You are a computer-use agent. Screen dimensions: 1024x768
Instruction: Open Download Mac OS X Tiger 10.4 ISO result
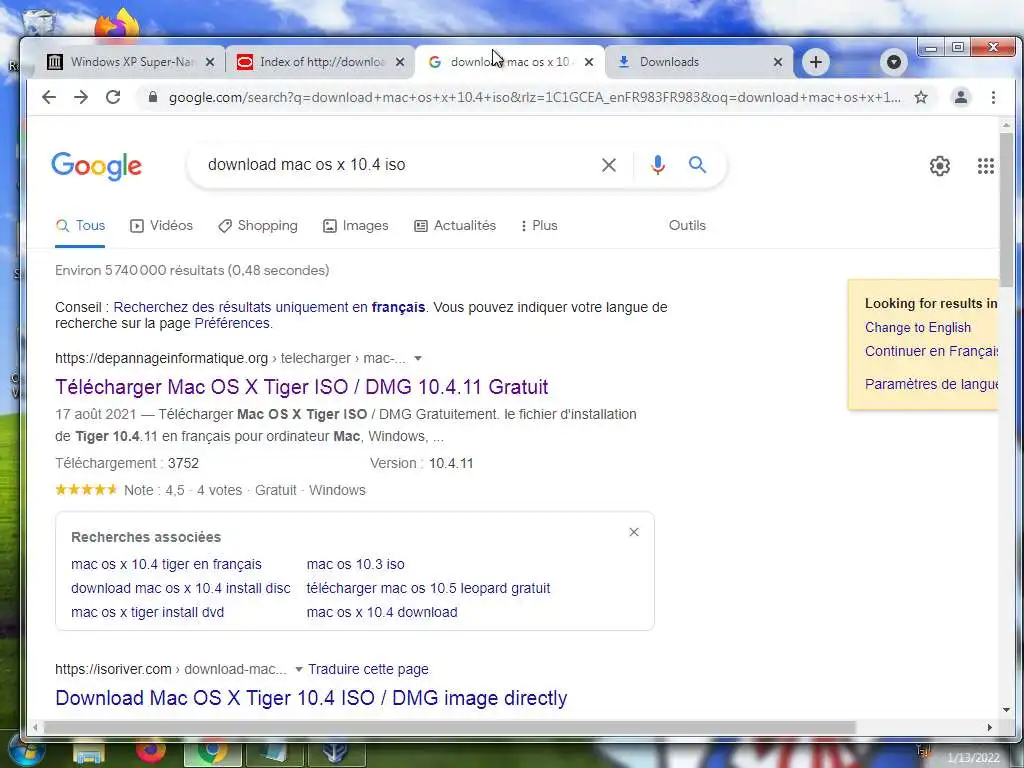(311, 697)
